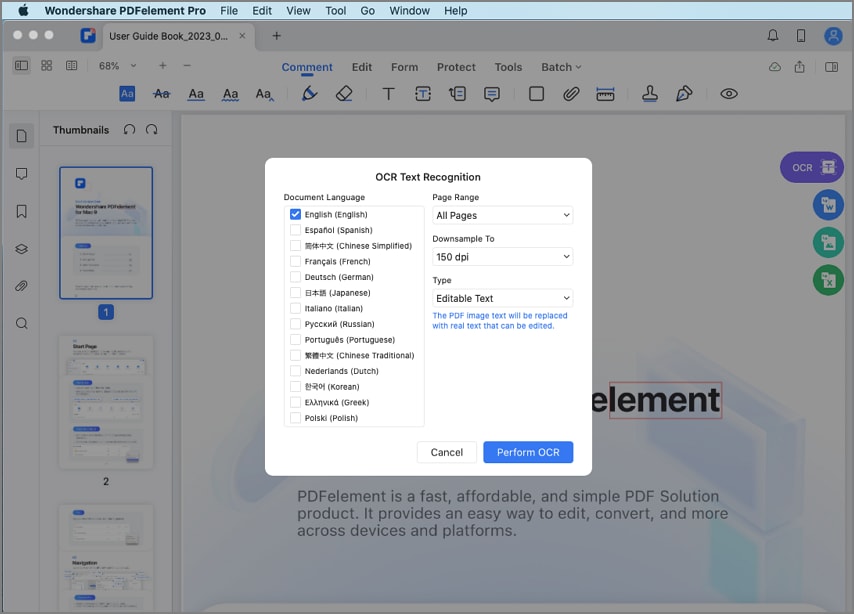Click the Cancel button in OCR dialog
Image resolution: width=854 pixels, height=614 pixels.
(x=447, y=452)
